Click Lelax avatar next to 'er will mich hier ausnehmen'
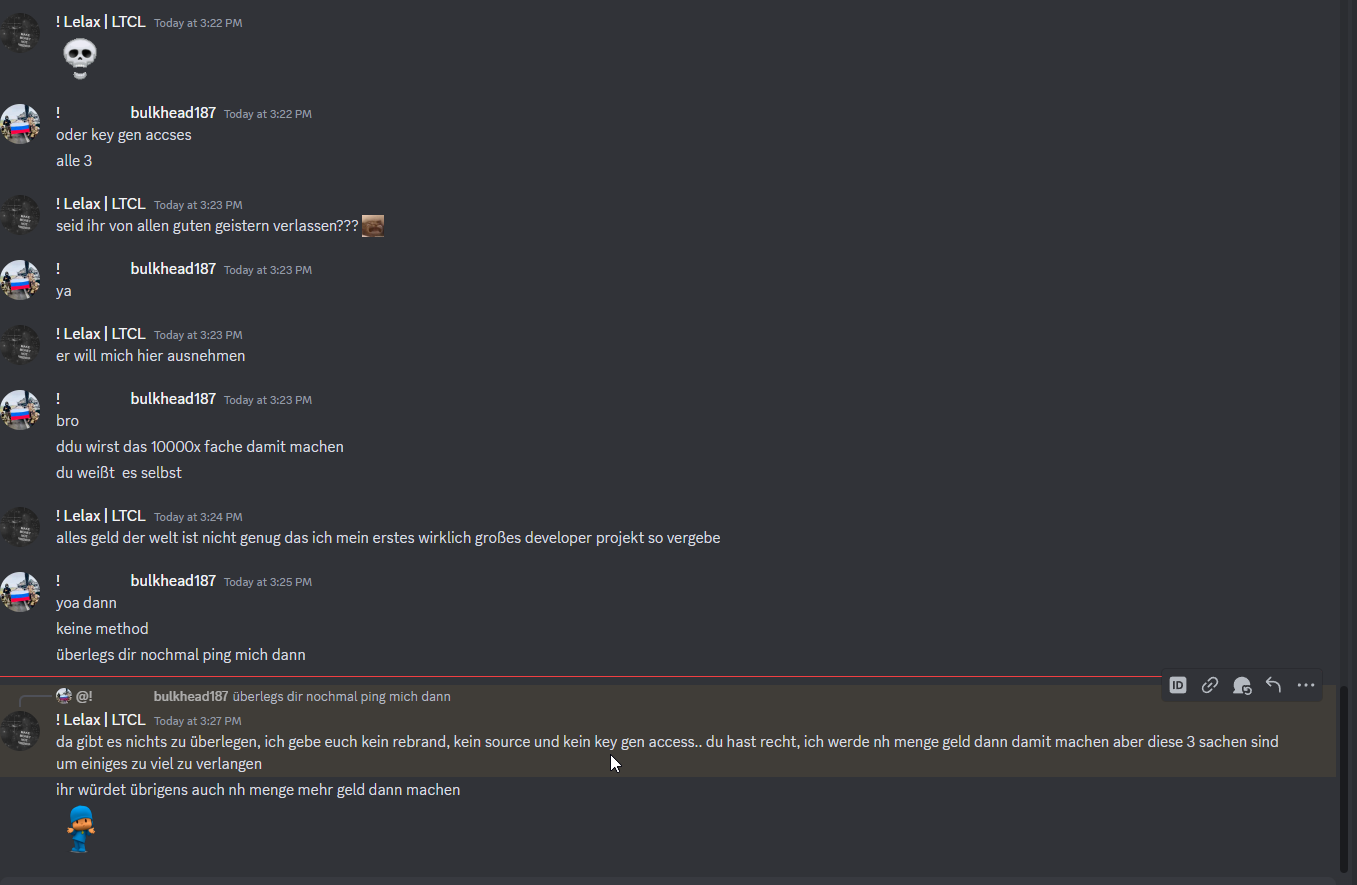 point(19,345)
